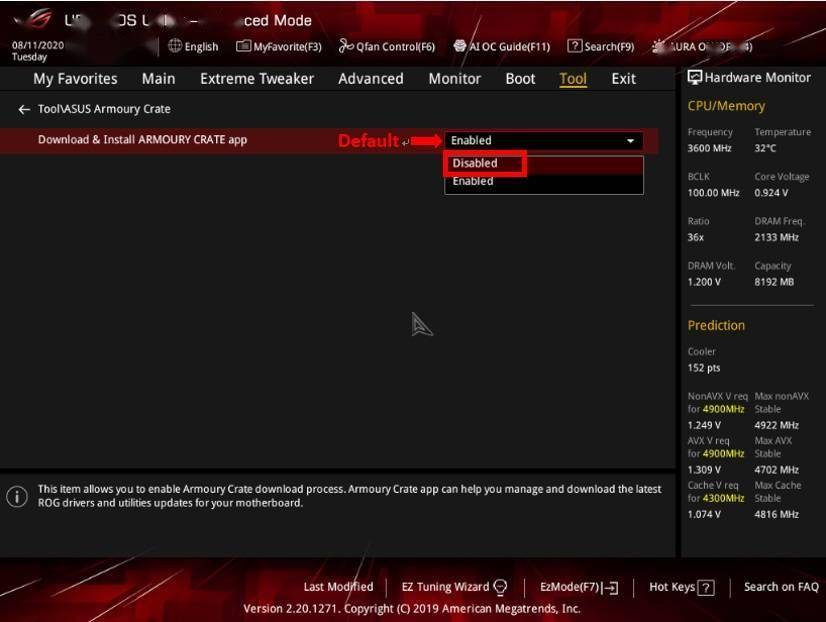Click the 4816 MHz Max Cache value
The height and width of the screenshot is (622, 826).
click(x=776, y=515)
